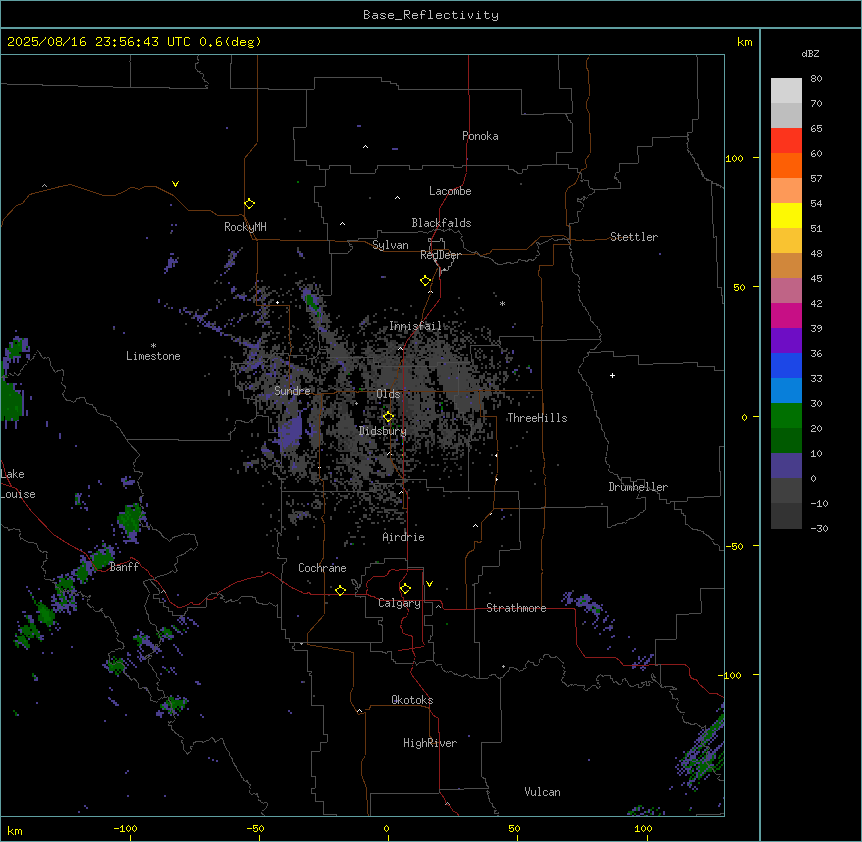Click the -100 tick on horizontal axis
862x842 pixels.
[x=126, y=829]
